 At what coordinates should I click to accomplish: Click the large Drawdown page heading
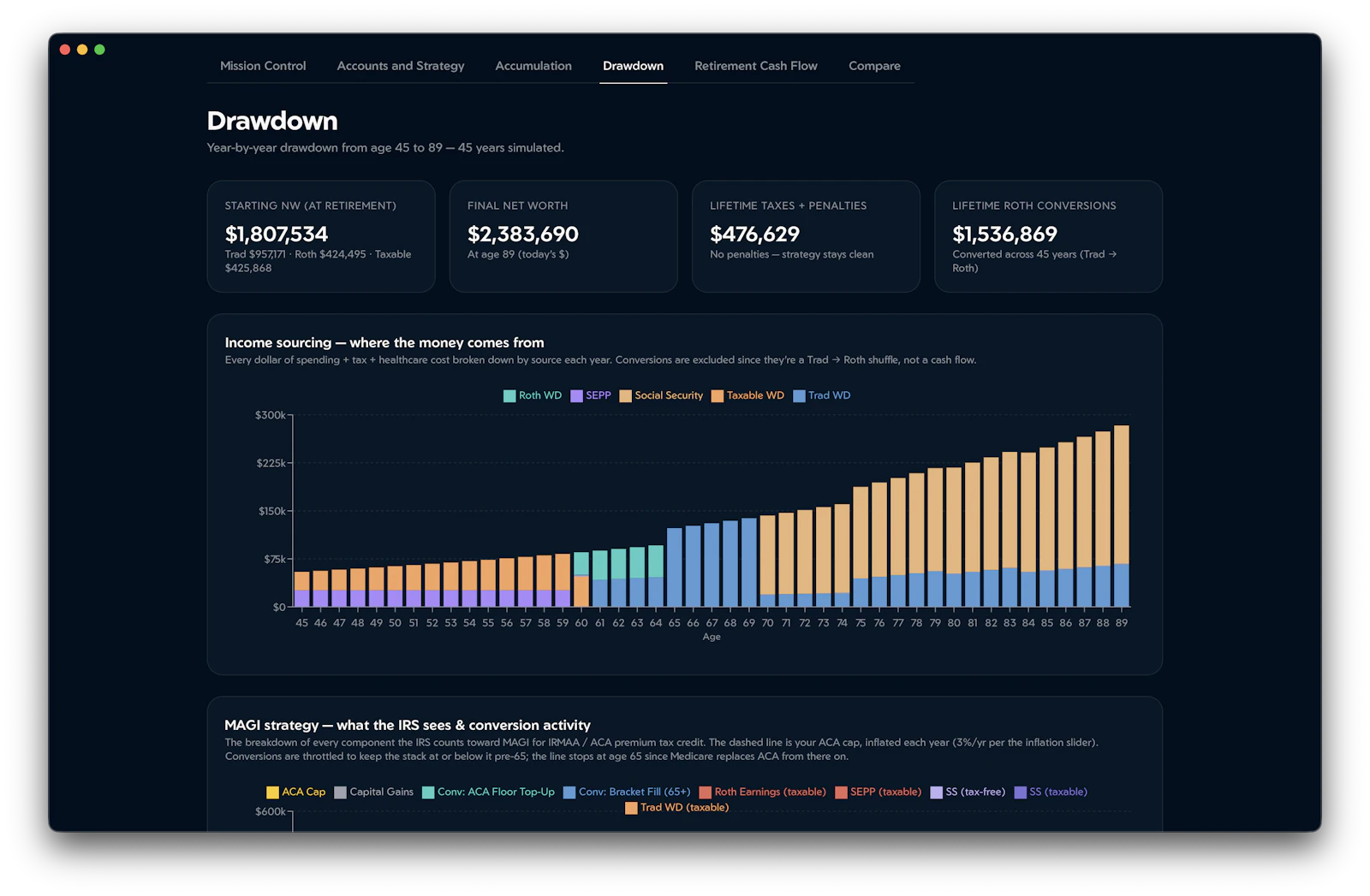pos(272,121)
